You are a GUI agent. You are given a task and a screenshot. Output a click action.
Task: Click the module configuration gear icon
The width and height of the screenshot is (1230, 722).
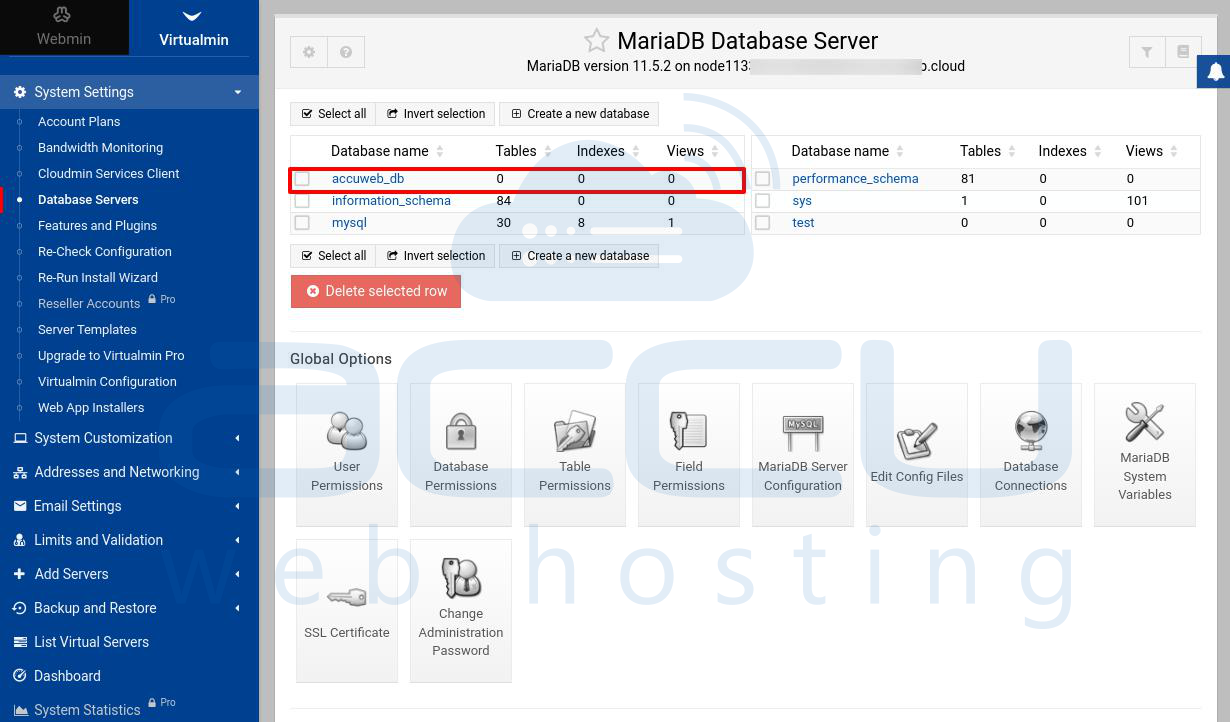point(309,52)
